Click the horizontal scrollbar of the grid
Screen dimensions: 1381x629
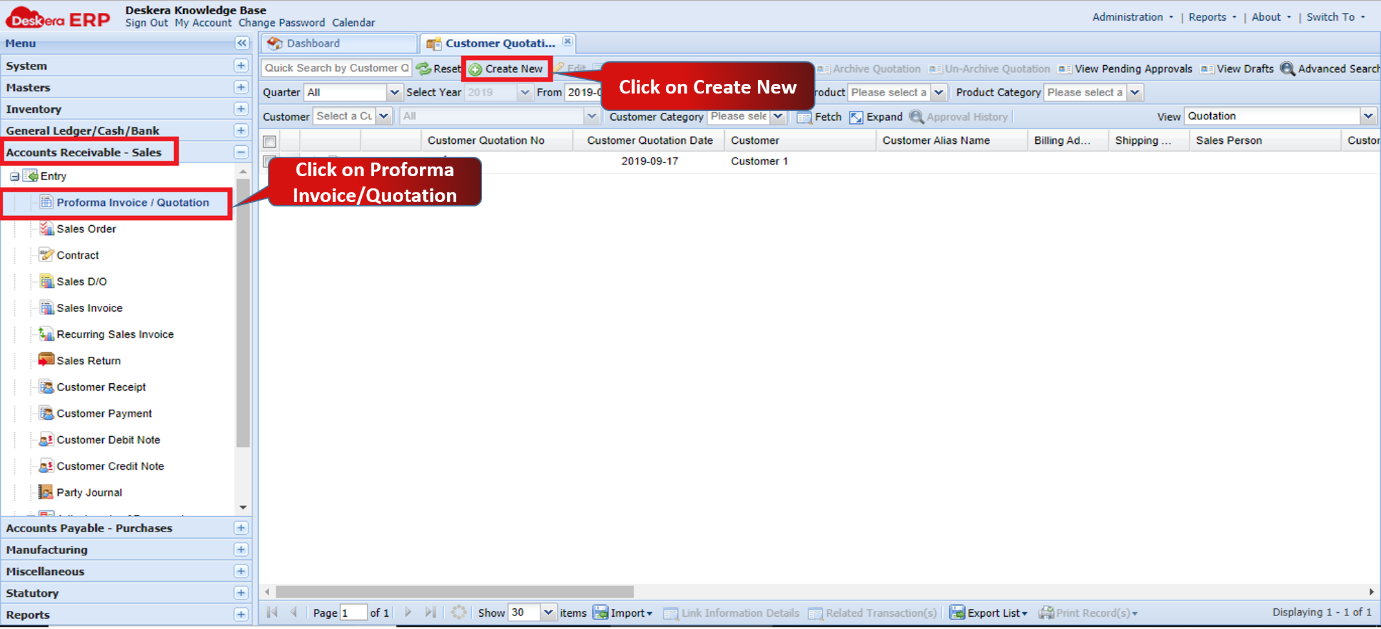click(455, 592)
